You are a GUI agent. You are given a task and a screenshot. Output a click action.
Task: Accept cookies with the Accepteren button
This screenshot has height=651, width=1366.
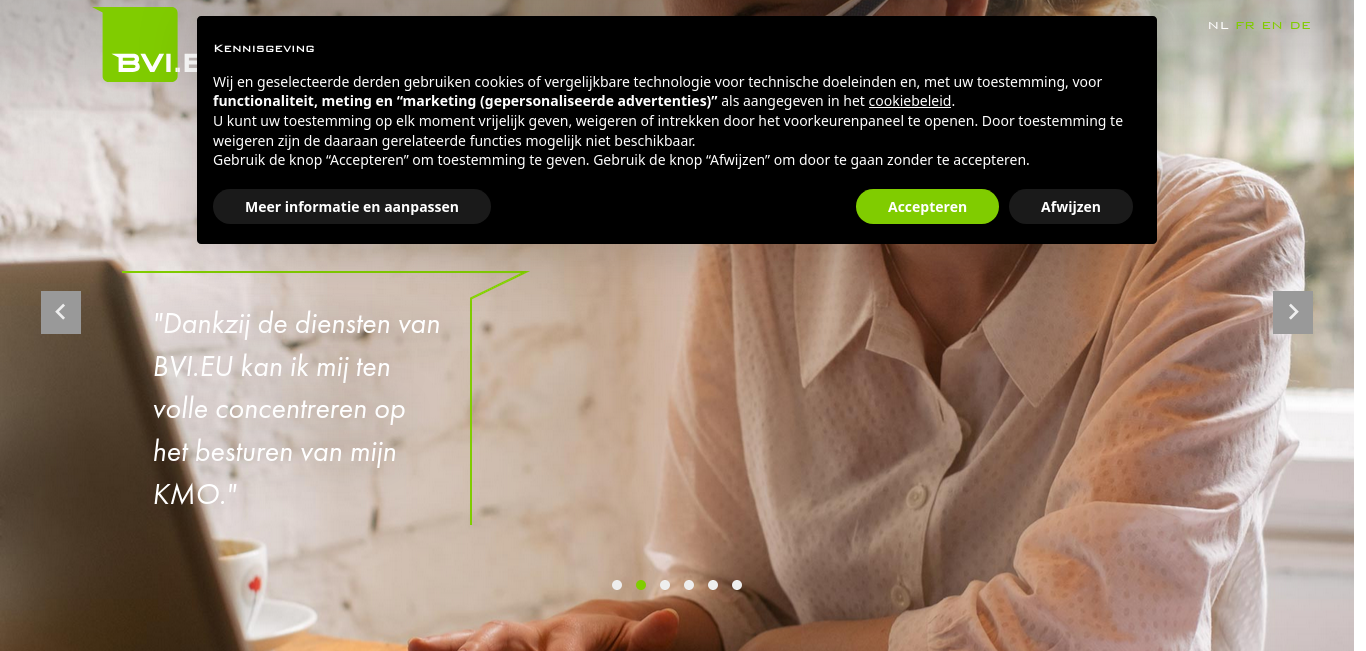pyautogui.click(x=927, y=207)
